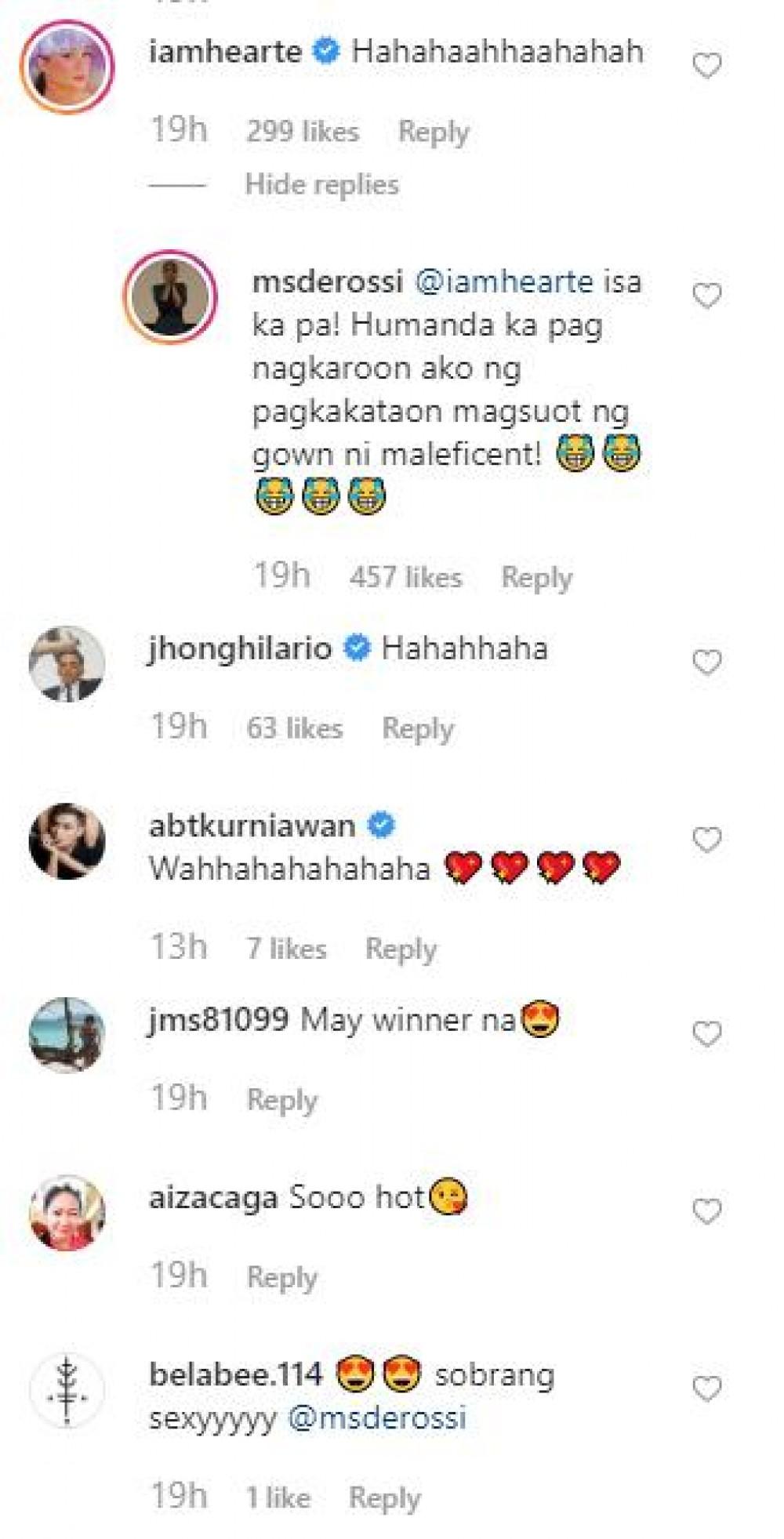Collapse thread with Hide replies

(321, 185)
